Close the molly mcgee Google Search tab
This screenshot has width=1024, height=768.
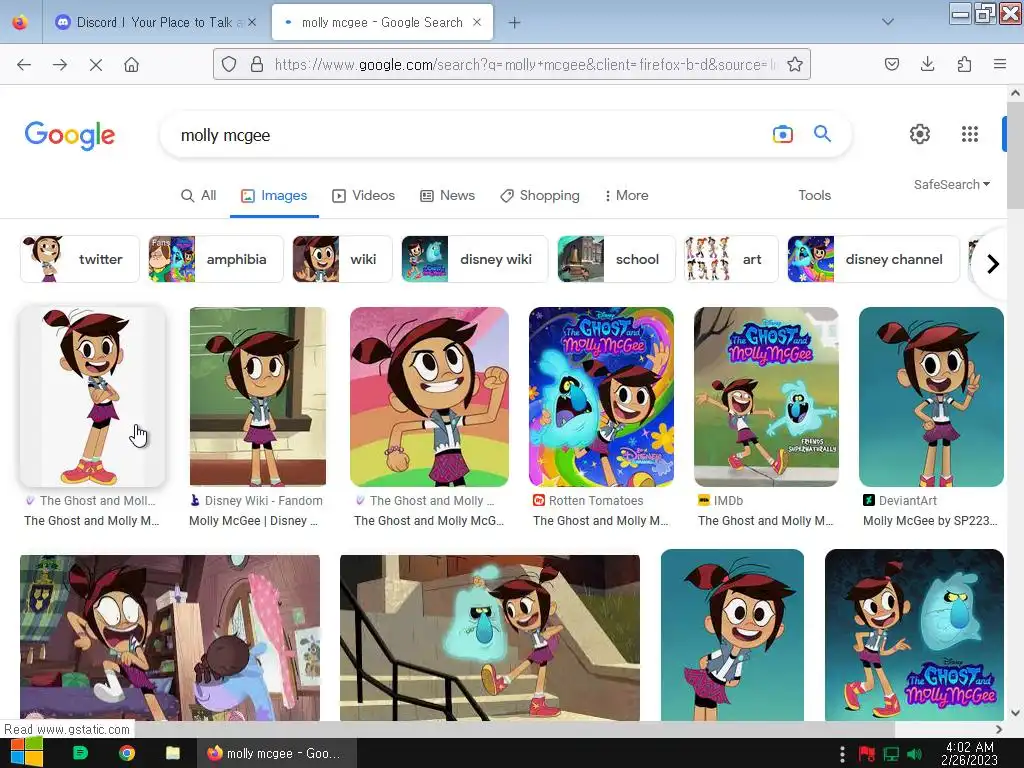(x=477, y=22)
